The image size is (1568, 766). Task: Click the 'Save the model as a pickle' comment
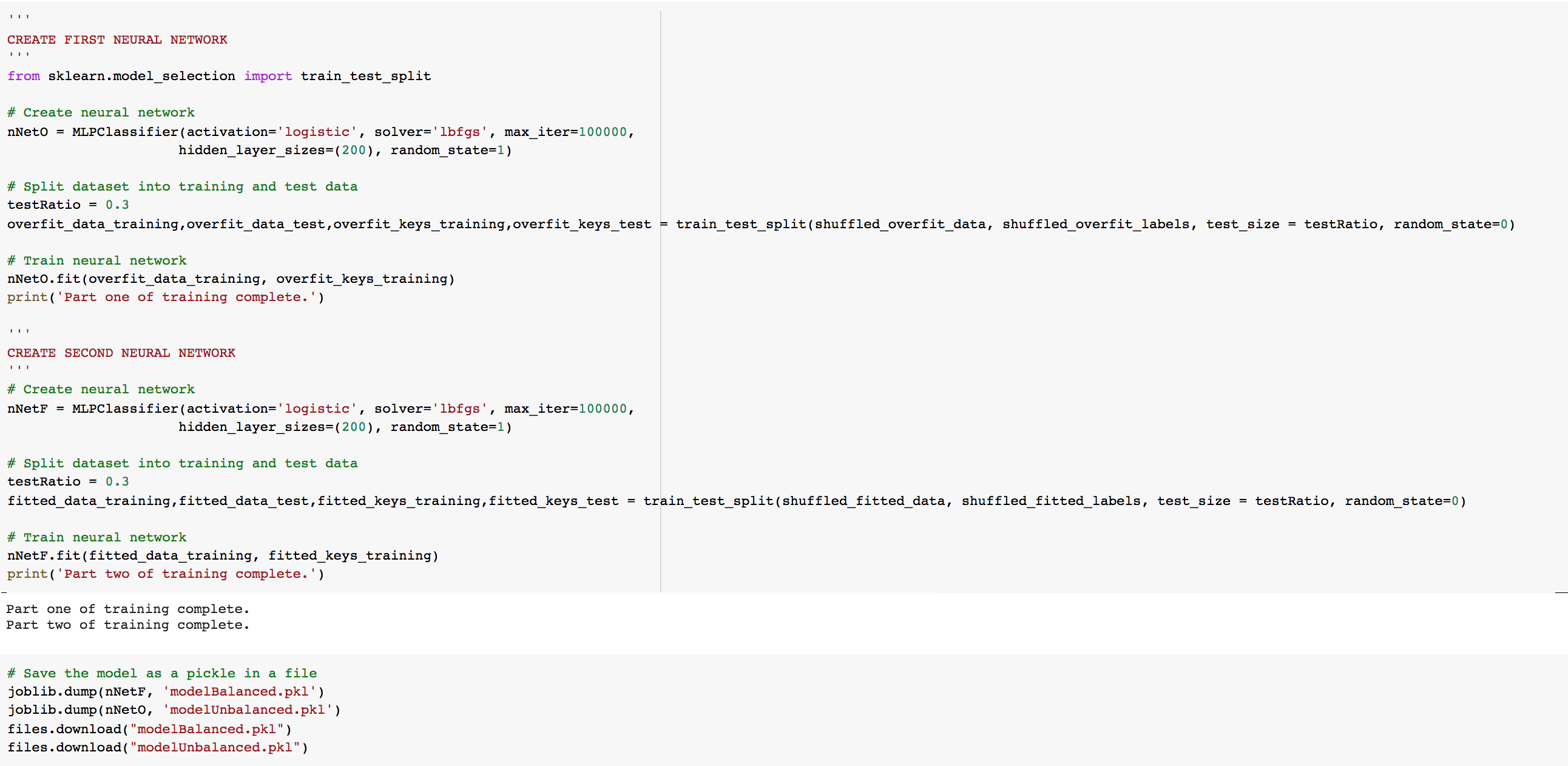161,673
